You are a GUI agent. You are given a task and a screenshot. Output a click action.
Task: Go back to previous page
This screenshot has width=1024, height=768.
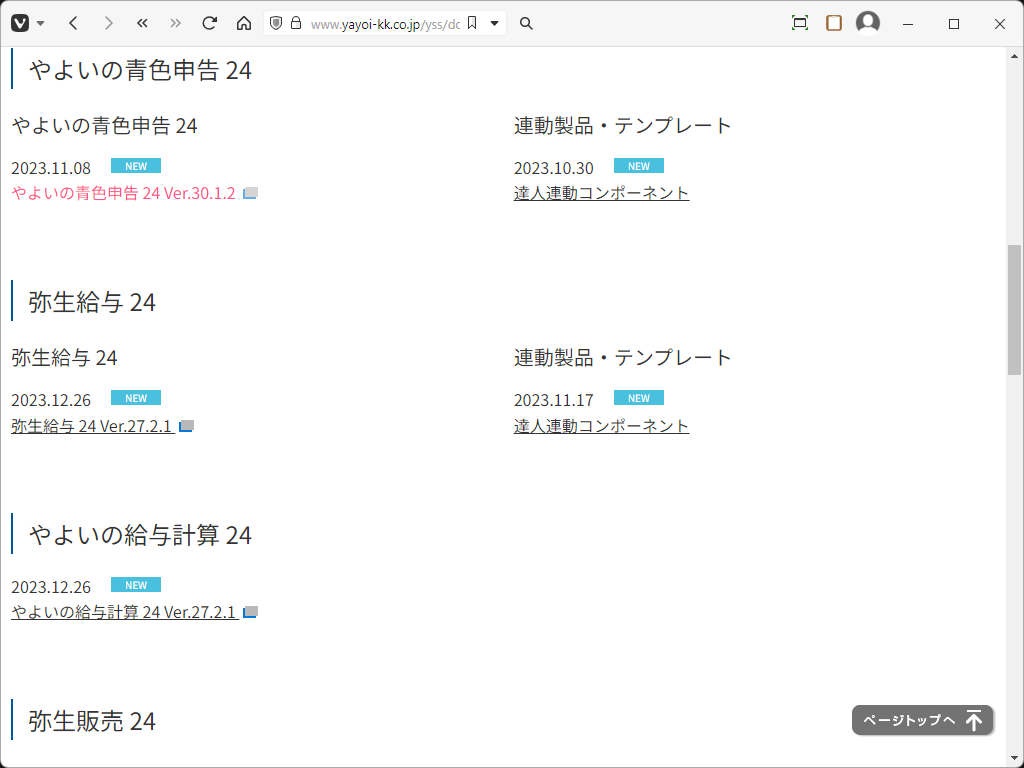click(x=73, y=24)
